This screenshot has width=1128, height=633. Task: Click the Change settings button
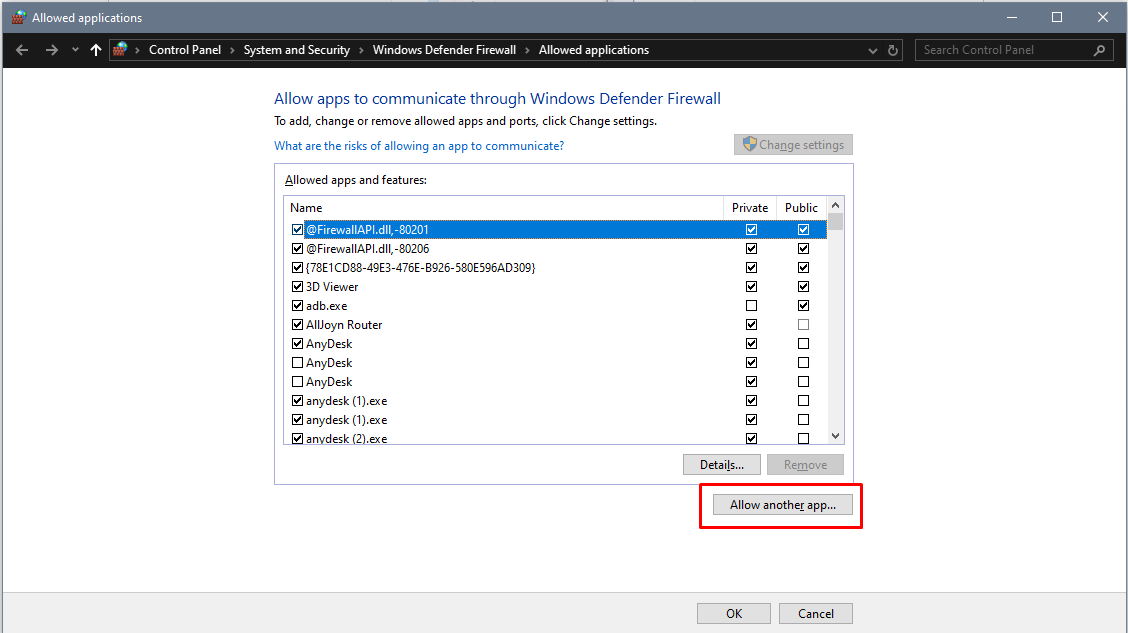click(793, 145)
